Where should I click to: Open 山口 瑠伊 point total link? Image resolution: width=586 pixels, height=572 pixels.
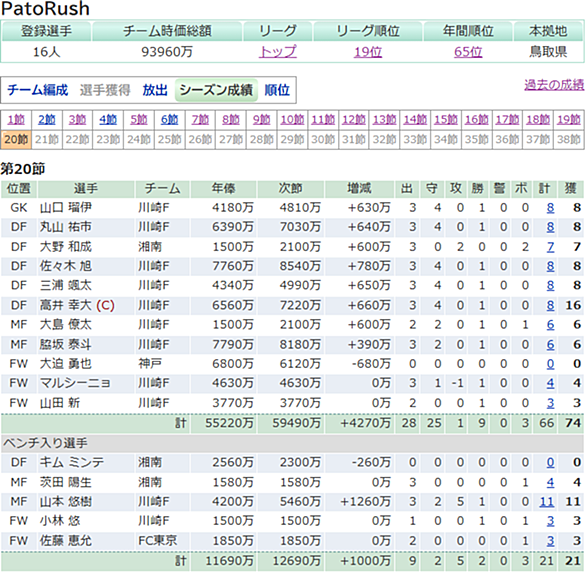(550, 207)
